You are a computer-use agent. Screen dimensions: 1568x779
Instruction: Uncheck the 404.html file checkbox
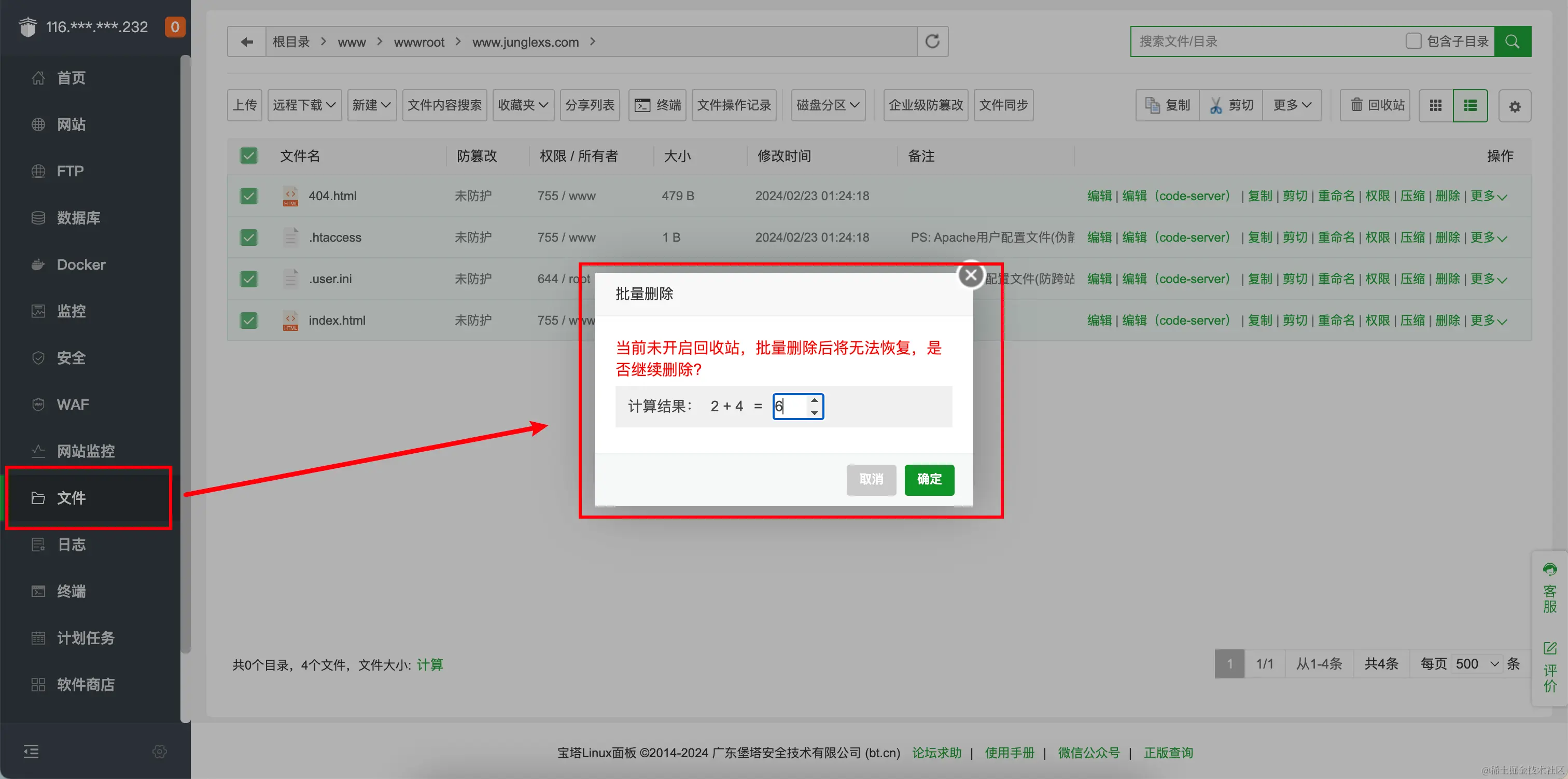coord(248,196)
